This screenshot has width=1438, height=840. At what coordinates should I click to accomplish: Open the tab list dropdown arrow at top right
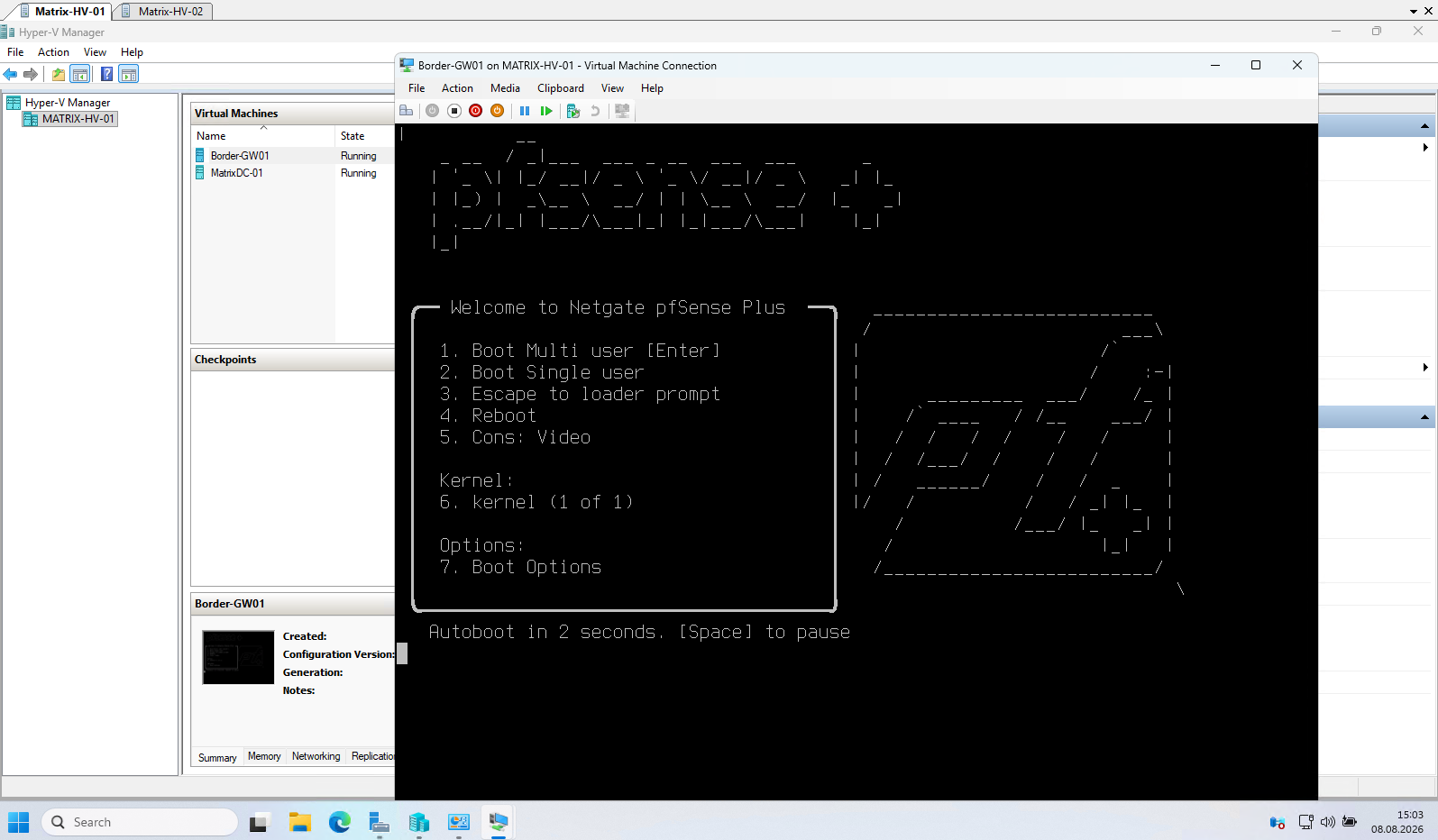coord(1413,12)
